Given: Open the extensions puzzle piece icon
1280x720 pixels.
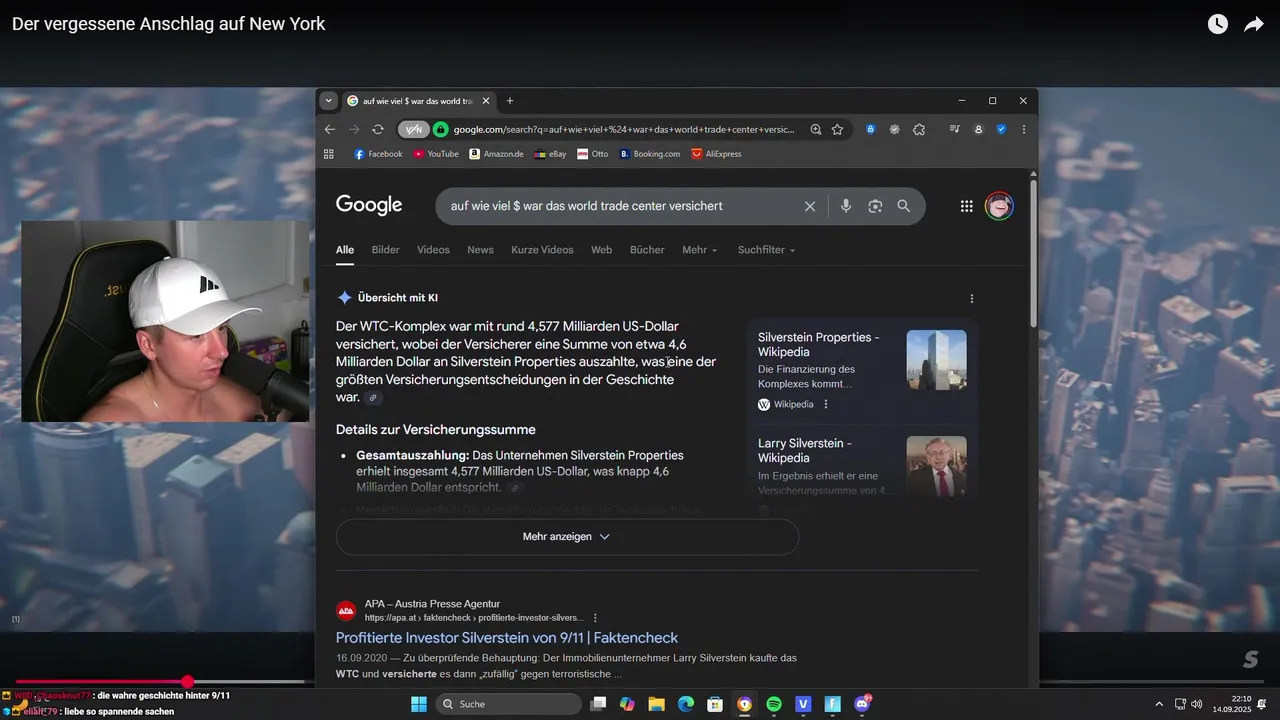Looking at the screenshot, I should (x=919, y=129).
